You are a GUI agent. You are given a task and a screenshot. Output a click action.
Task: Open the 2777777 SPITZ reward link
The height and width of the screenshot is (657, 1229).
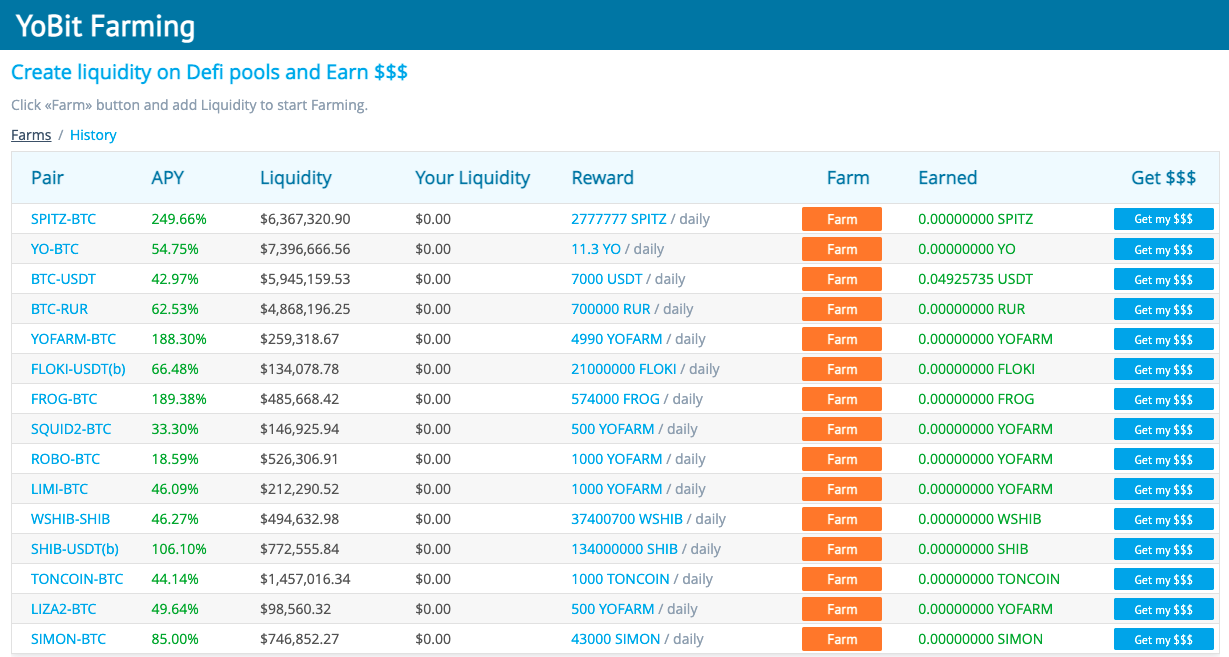[x=618, y=219]
